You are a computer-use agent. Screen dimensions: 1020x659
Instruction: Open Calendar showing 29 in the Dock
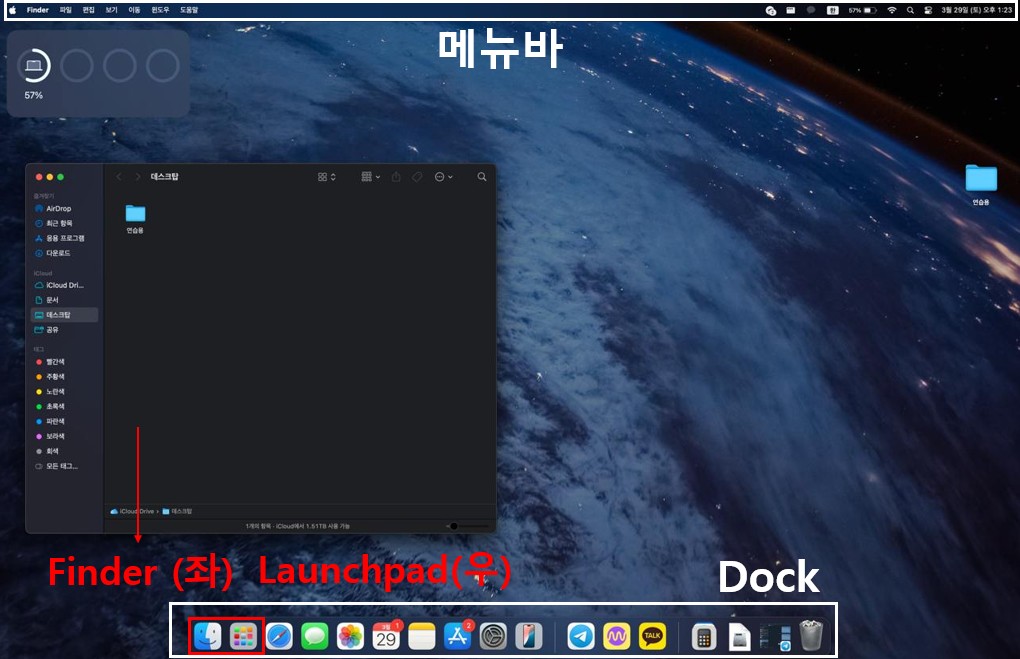[x=386, y=636]
